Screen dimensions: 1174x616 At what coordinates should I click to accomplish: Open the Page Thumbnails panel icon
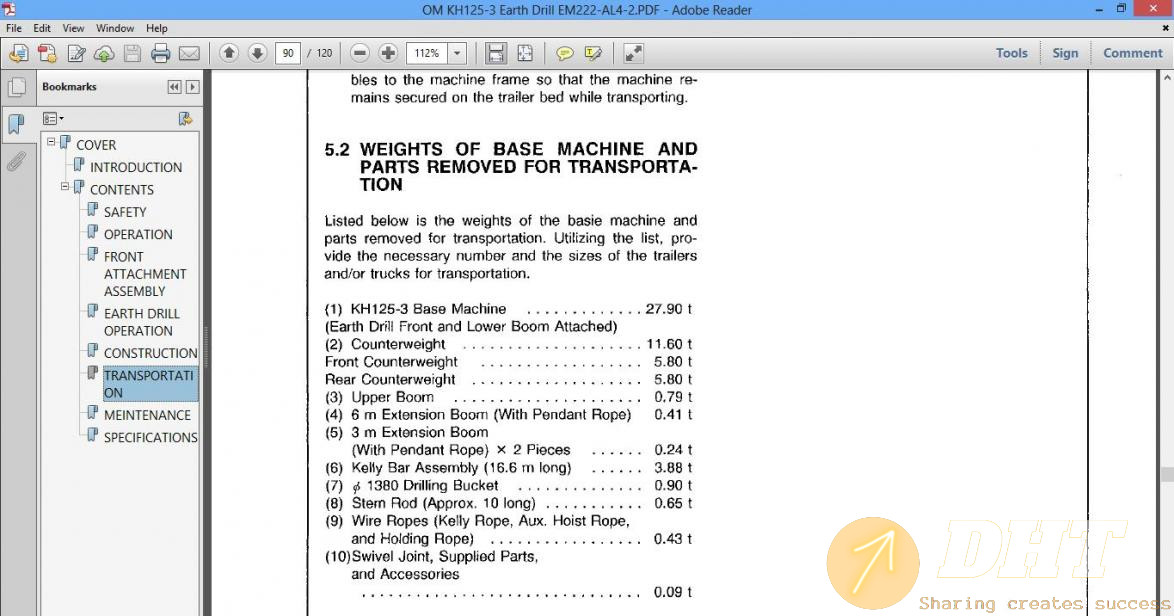[16, 88]
